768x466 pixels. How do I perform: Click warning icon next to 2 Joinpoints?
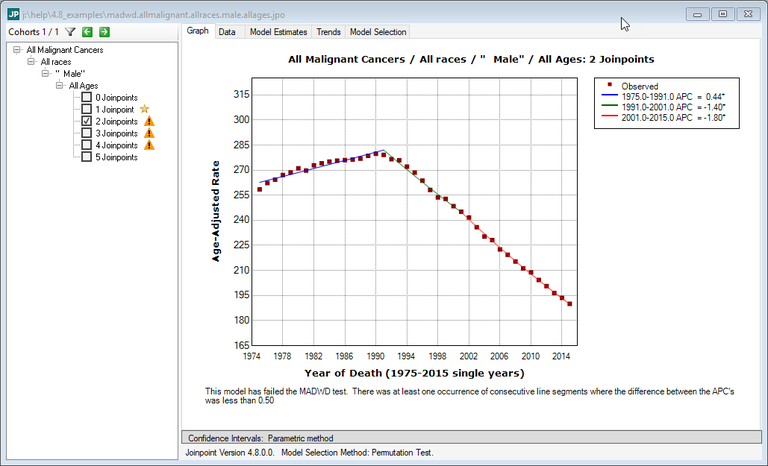click(149, 121)
